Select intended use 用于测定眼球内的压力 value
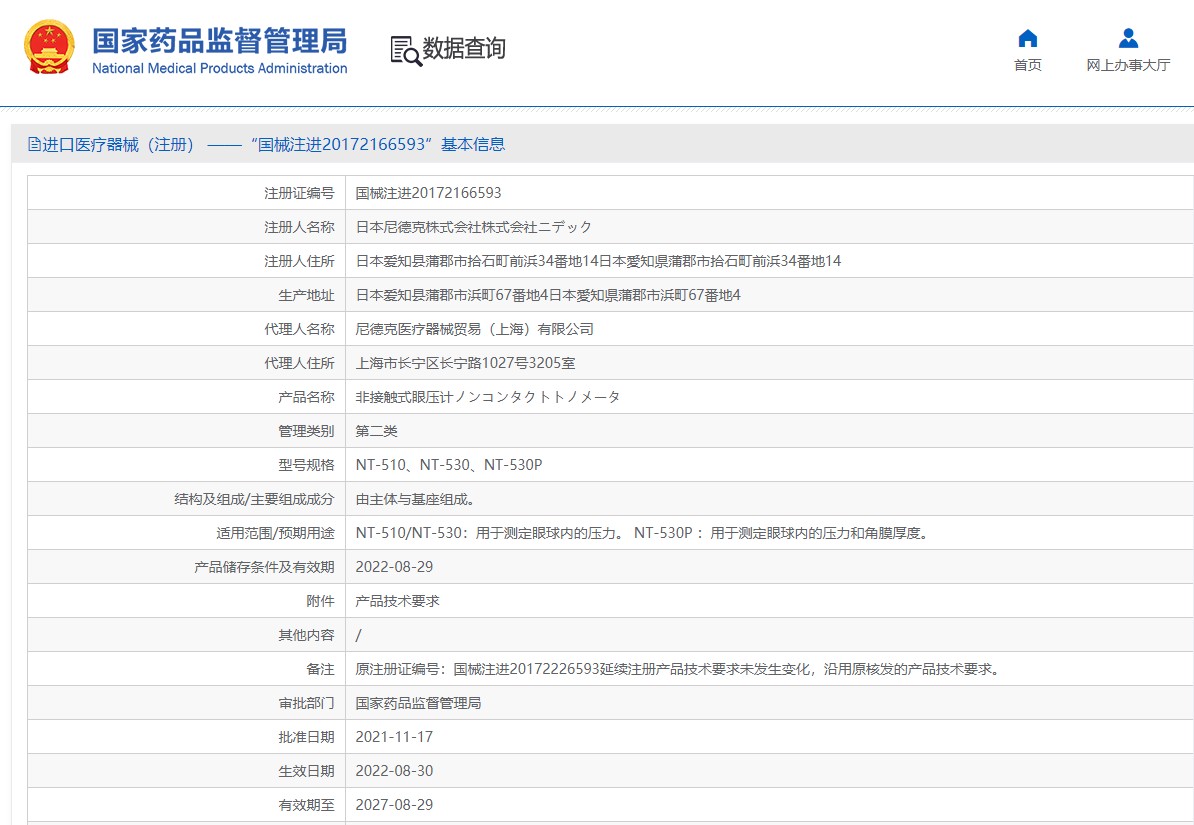Viewport: 1194px width, 825px height. pos(644,532)
